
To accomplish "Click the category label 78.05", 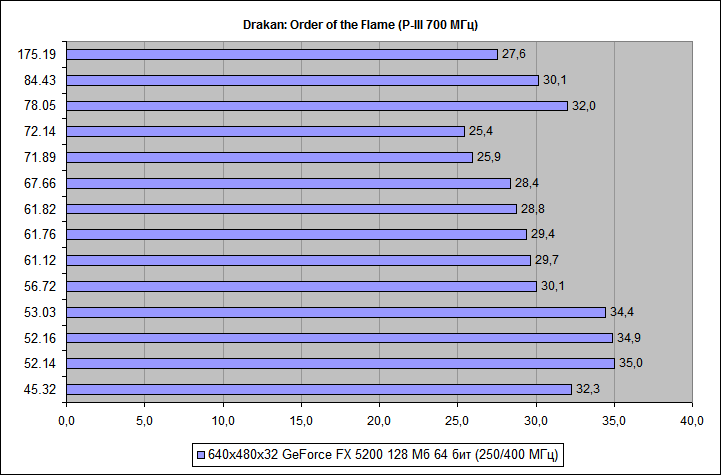I will [40, 106].
